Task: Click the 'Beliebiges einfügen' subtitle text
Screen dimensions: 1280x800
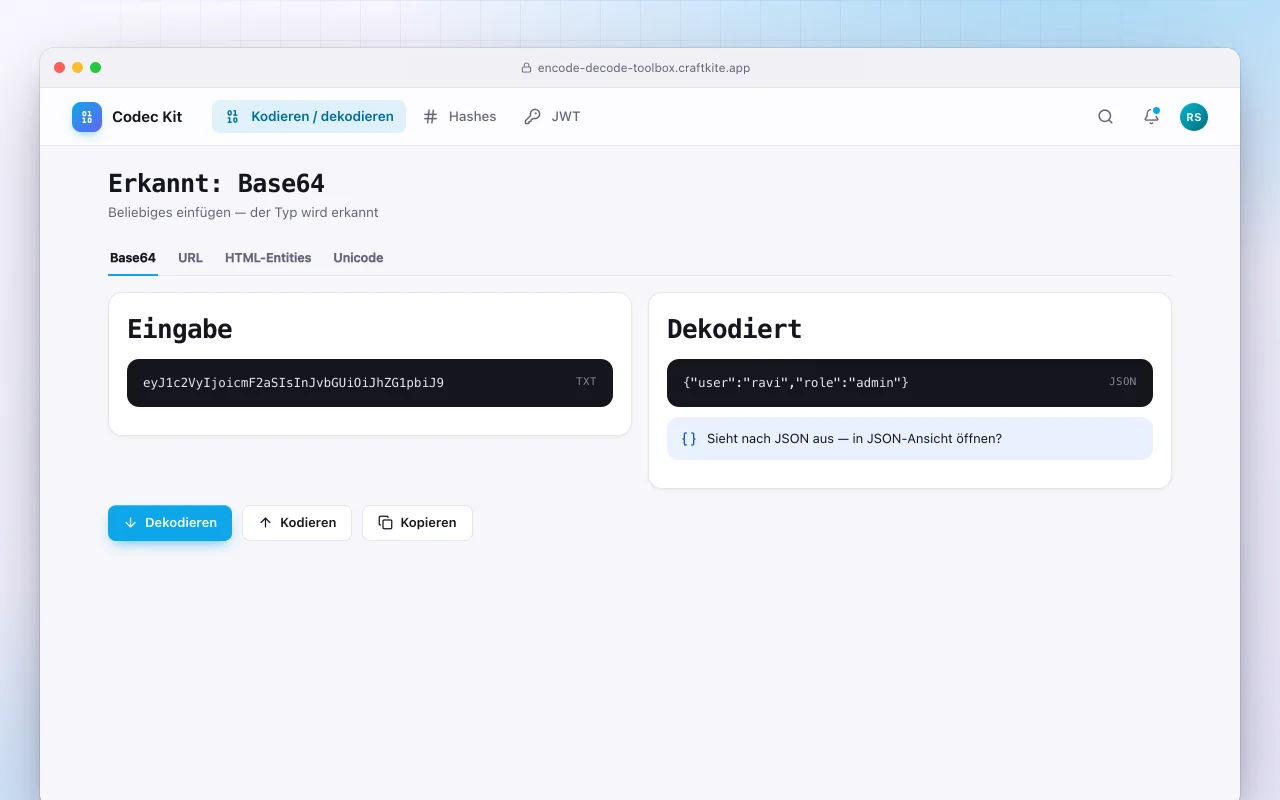Action: coord(243,212)
